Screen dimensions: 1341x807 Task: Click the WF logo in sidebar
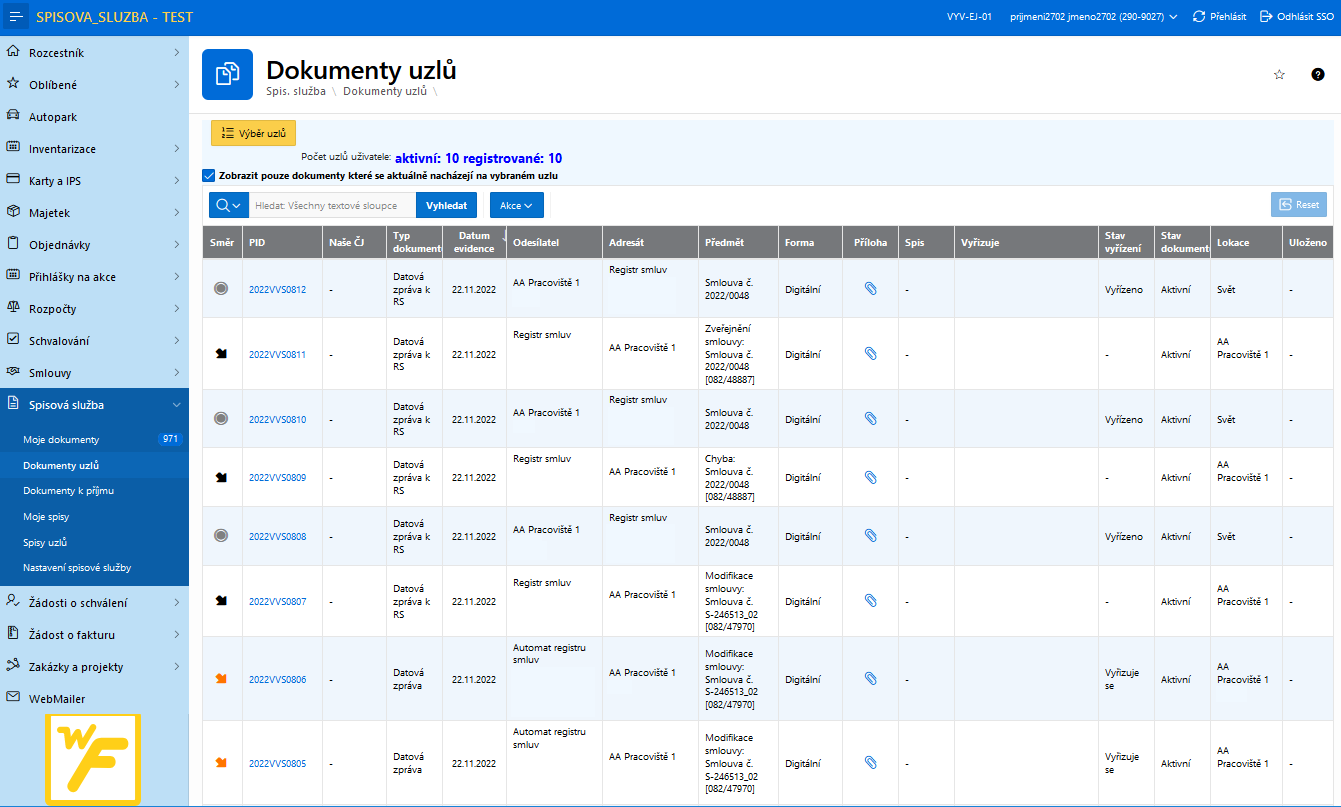(x=93, y=758)
